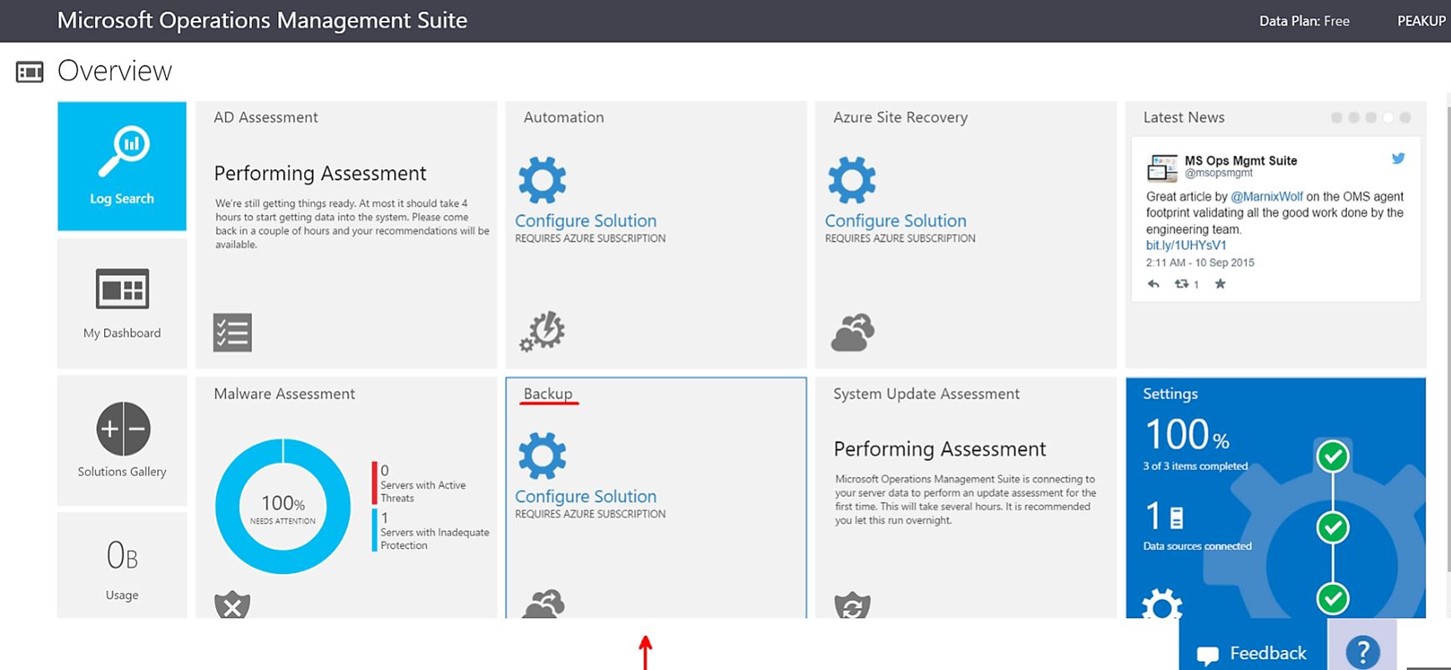Click the cloud icon in the Backup tile

coord(544,604)
